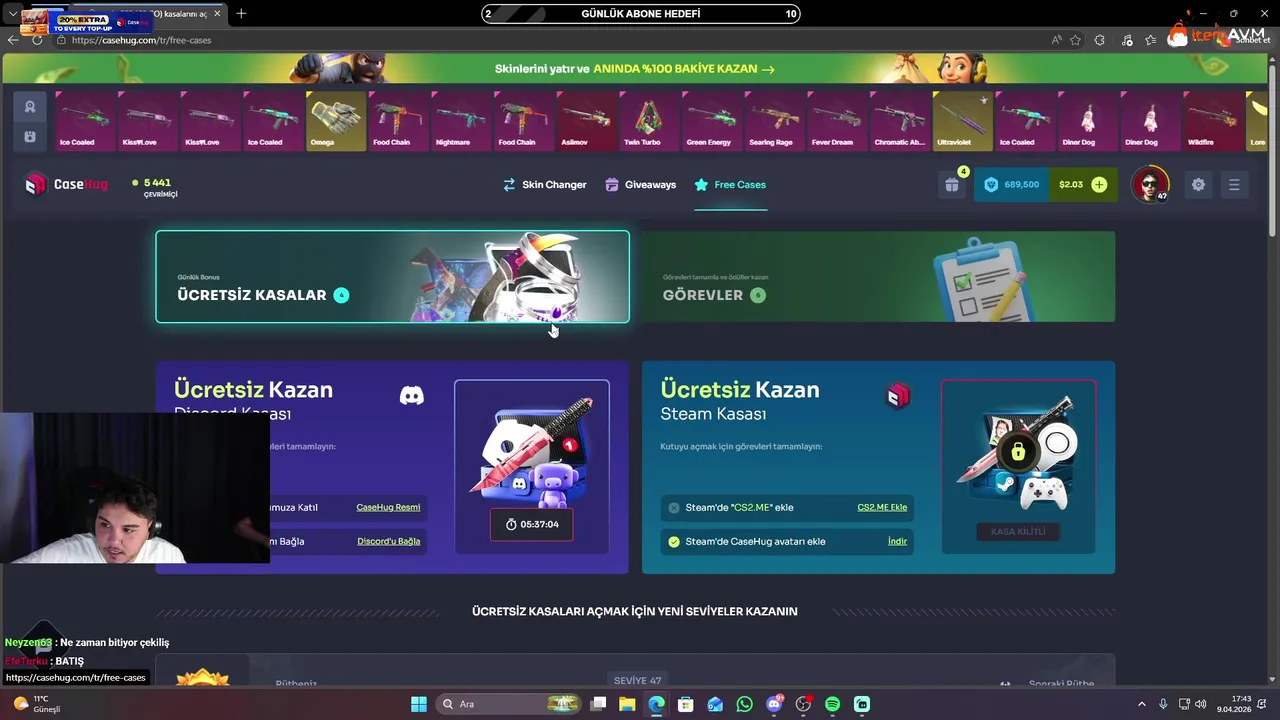Open the Chromatic Ab... drop in feed
1280x720 pixels.
[x=899, y=121]
